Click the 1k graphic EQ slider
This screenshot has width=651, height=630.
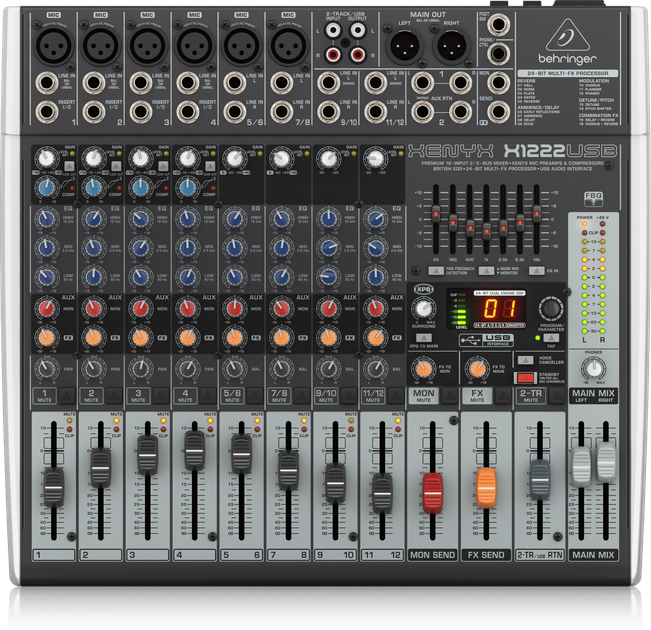[x=486, y=231]
